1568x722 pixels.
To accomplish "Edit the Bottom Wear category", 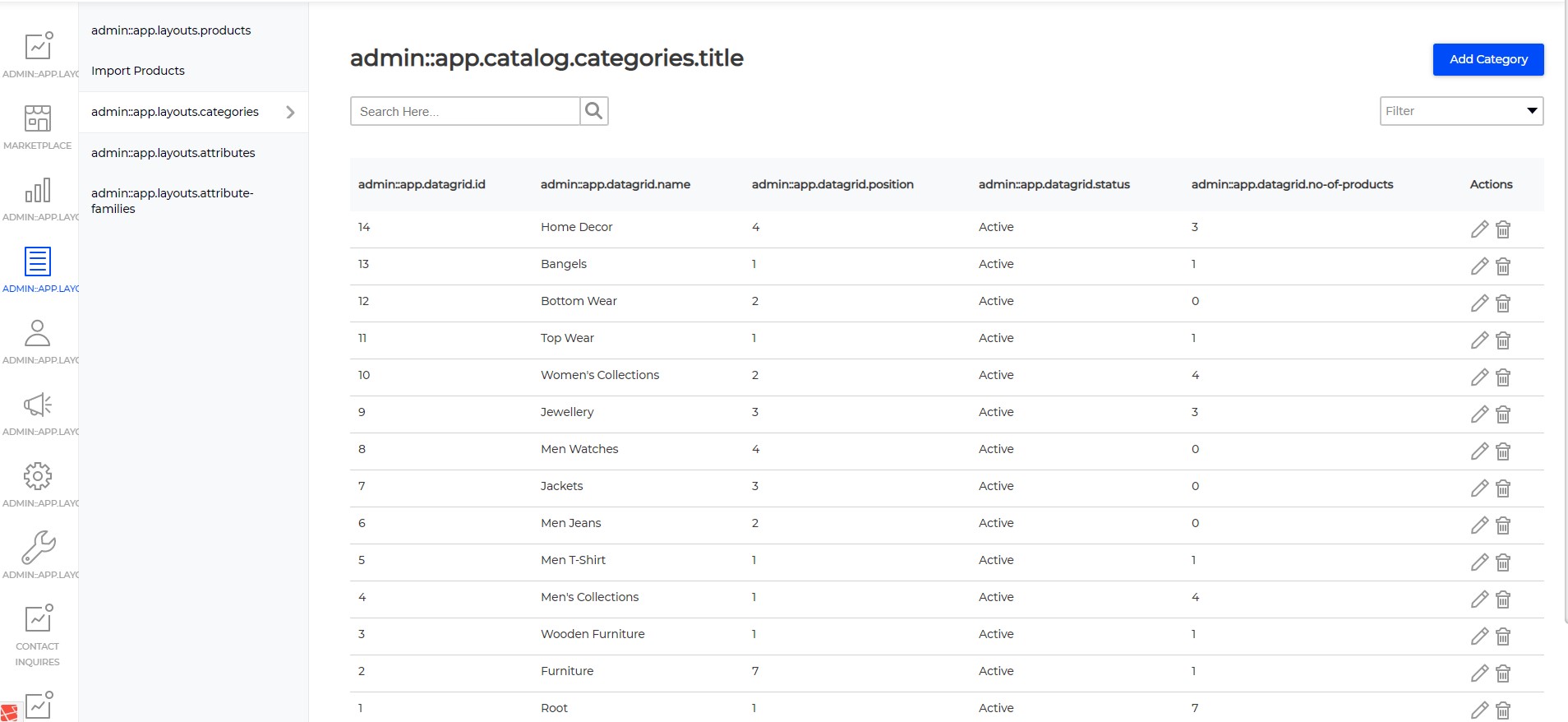I will [1479, 303].
